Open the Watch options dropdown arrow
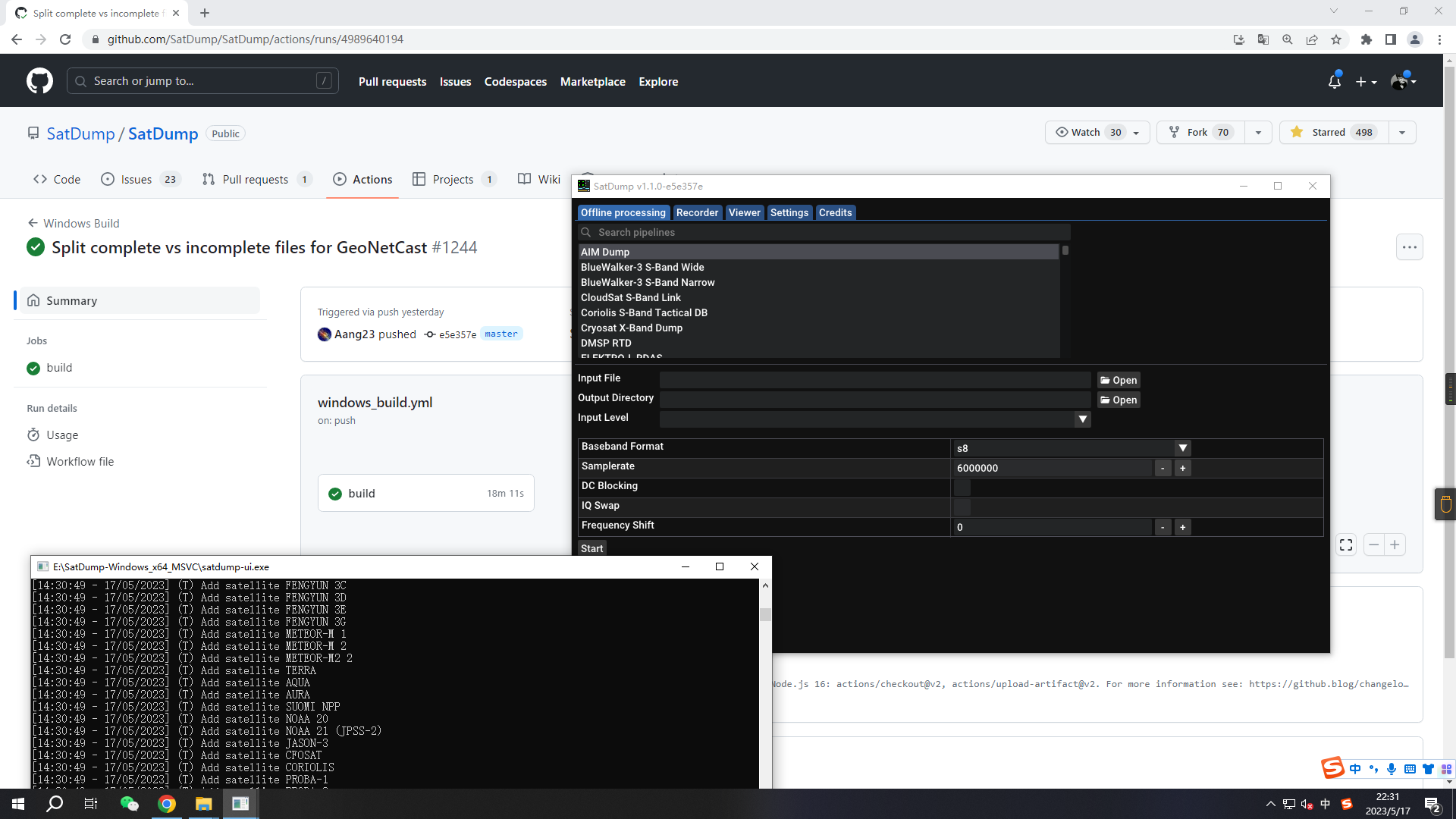 (x=1136, y=132)
